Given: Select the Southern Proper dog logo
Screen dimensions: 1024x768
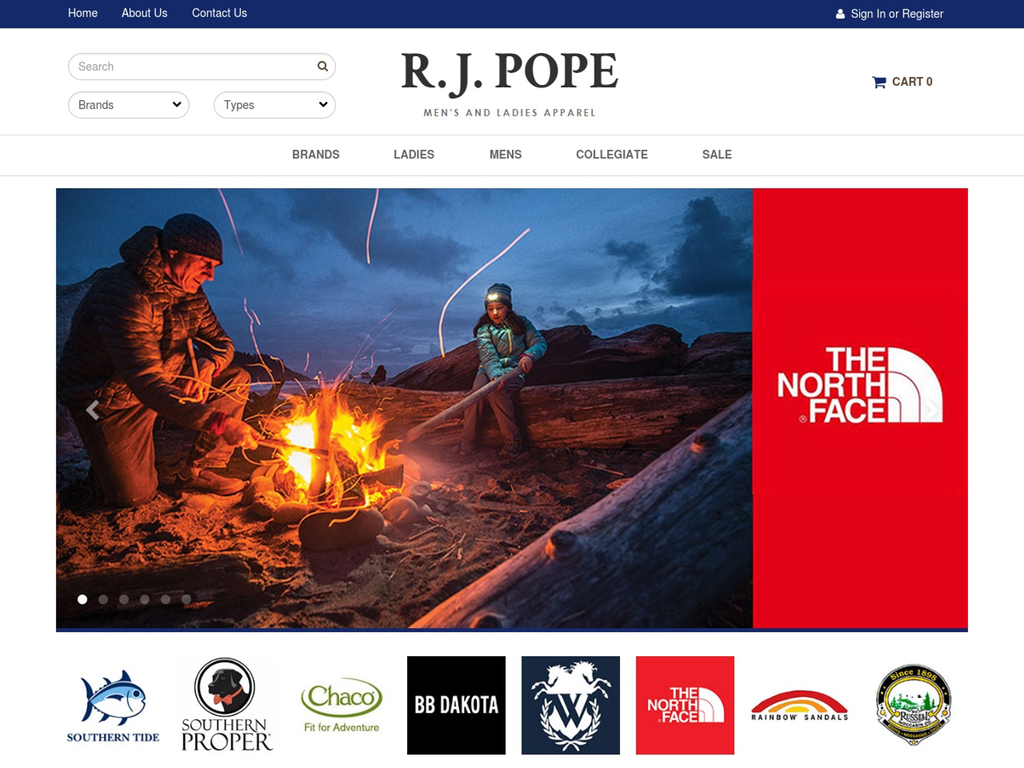Looking at the screenshot, I should (226, 705).
